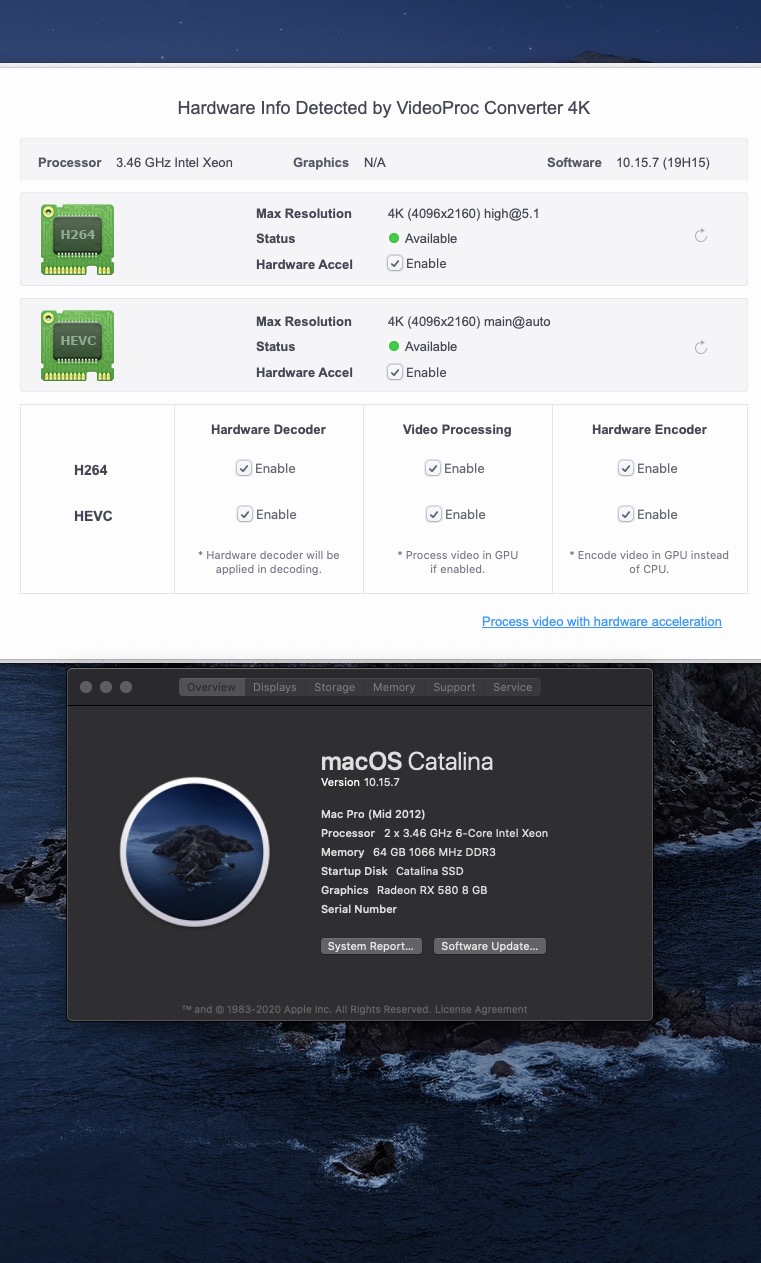
Task: Click the Video Processing column header
Action: coord(457,429)
